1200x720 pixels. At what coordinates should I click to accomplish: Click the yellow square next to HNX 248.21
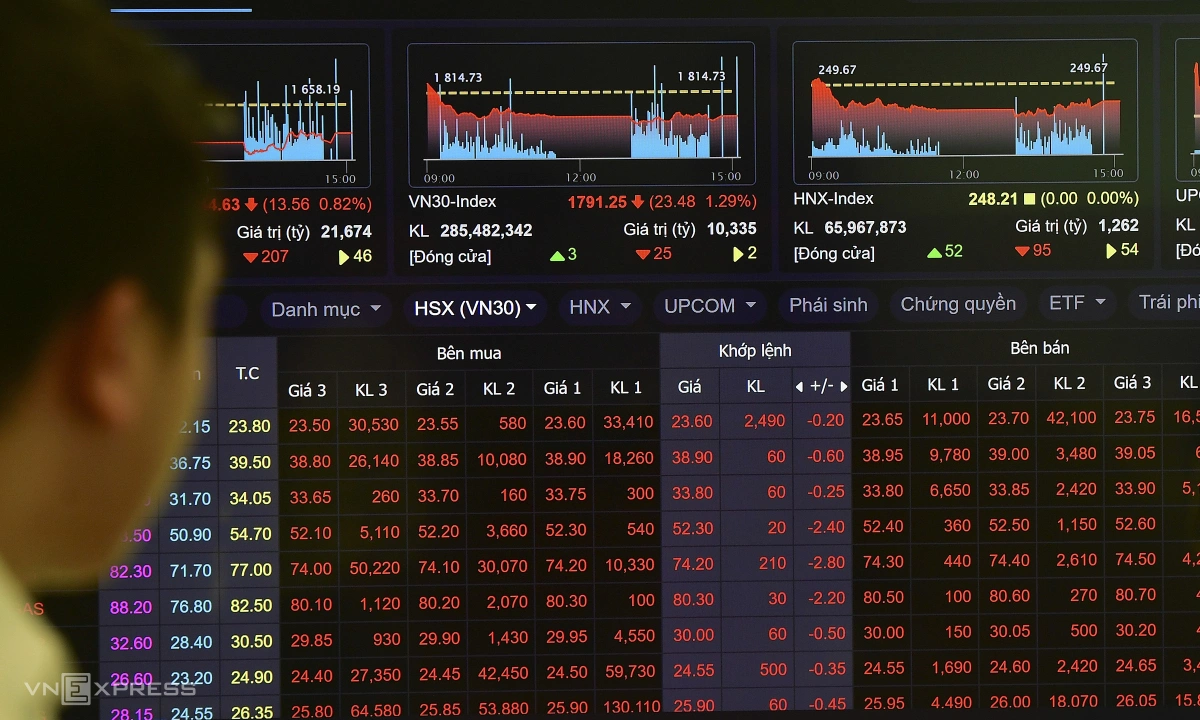pyautogui.click(x=1030, y=199)
